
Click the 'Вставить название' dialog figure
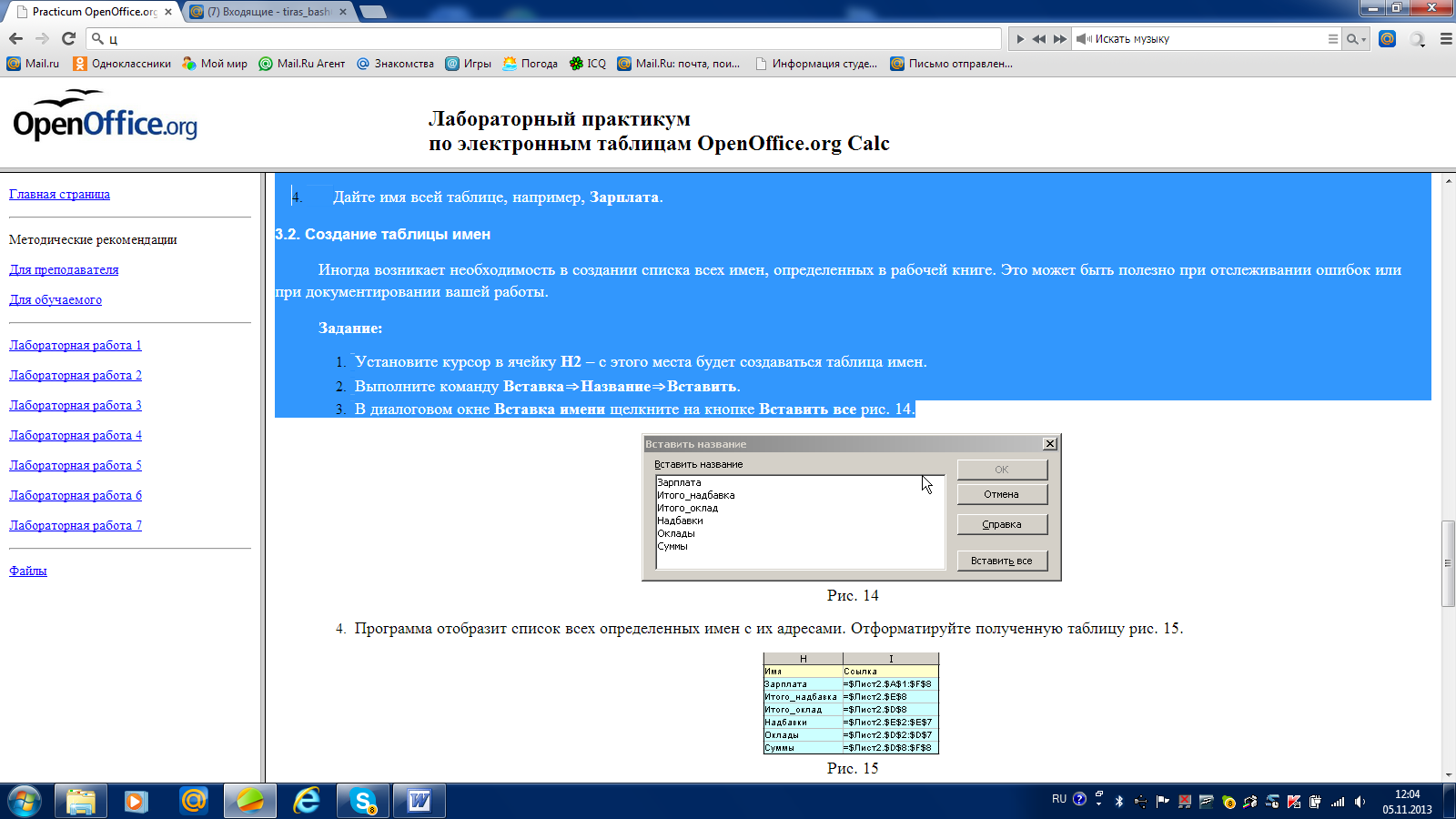[852, 507]
